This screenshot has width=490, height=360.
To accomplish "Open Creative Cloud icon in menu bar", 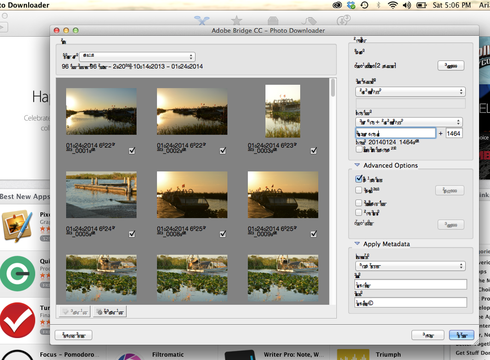I will [337, 5].
